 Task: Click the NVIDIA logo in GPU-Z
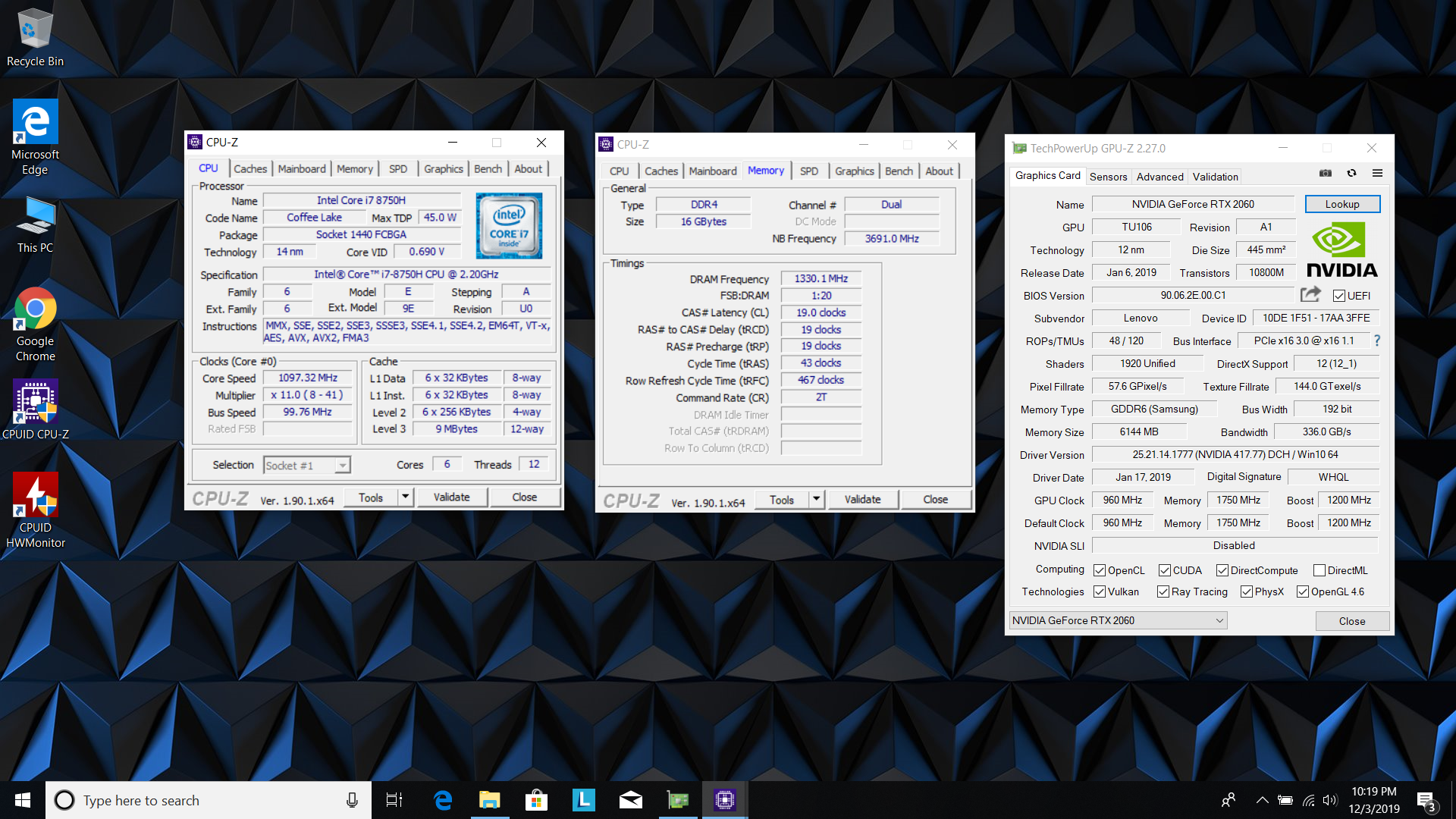pyautogui.click(x=1341, y=250)
